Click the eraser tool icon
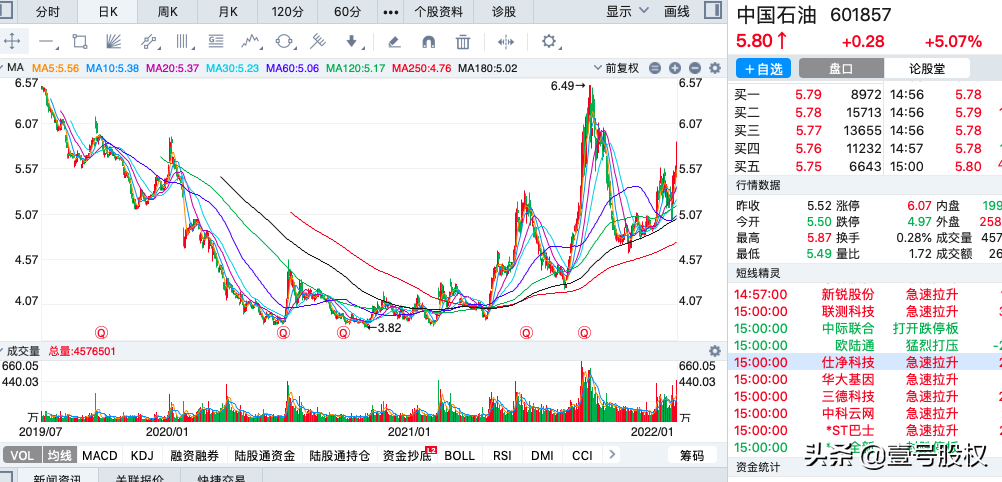Image resolution: width=1002 pixels, height=482 pixels. (394, 42)
